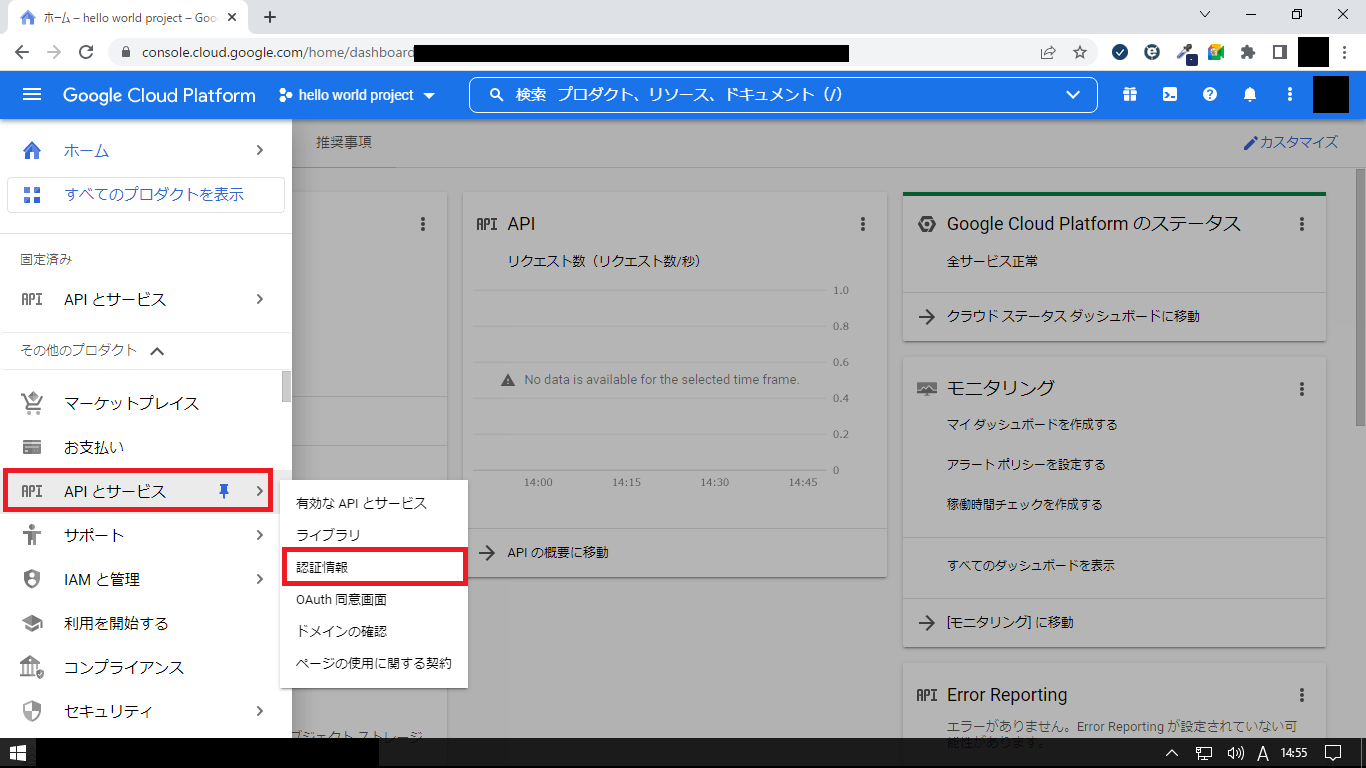Click the sidebar menu scrollbar thumb
The image size is (1366, 768).
(287, 386)
